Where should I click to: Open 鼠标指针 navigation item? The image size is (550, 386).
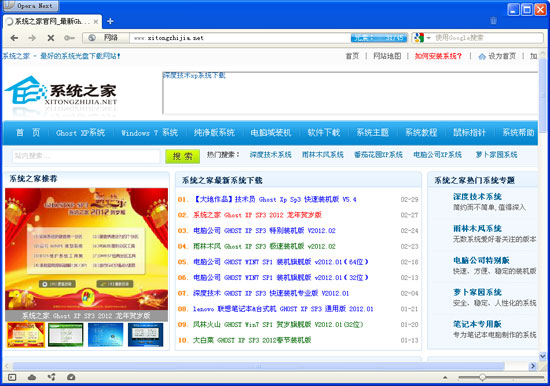pos(470,133)
